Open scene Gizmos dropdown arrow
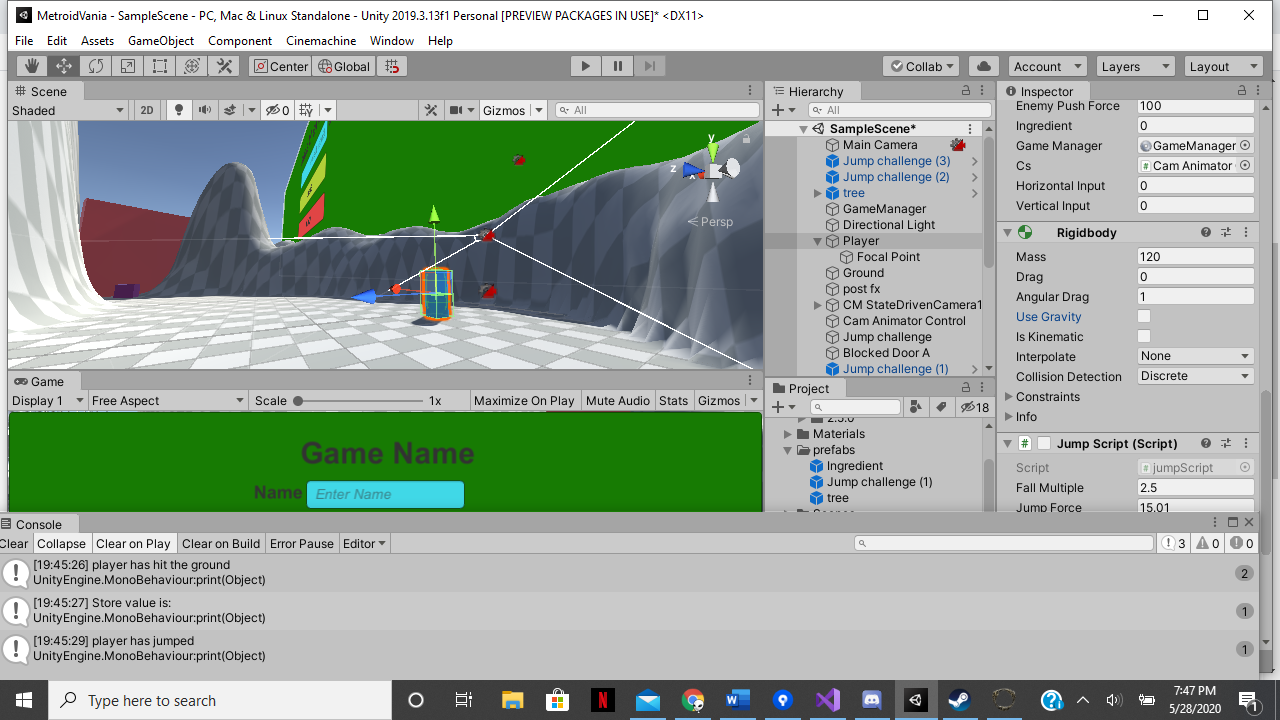The width and height of the screenshot is (1280, 720). point(538,110)
